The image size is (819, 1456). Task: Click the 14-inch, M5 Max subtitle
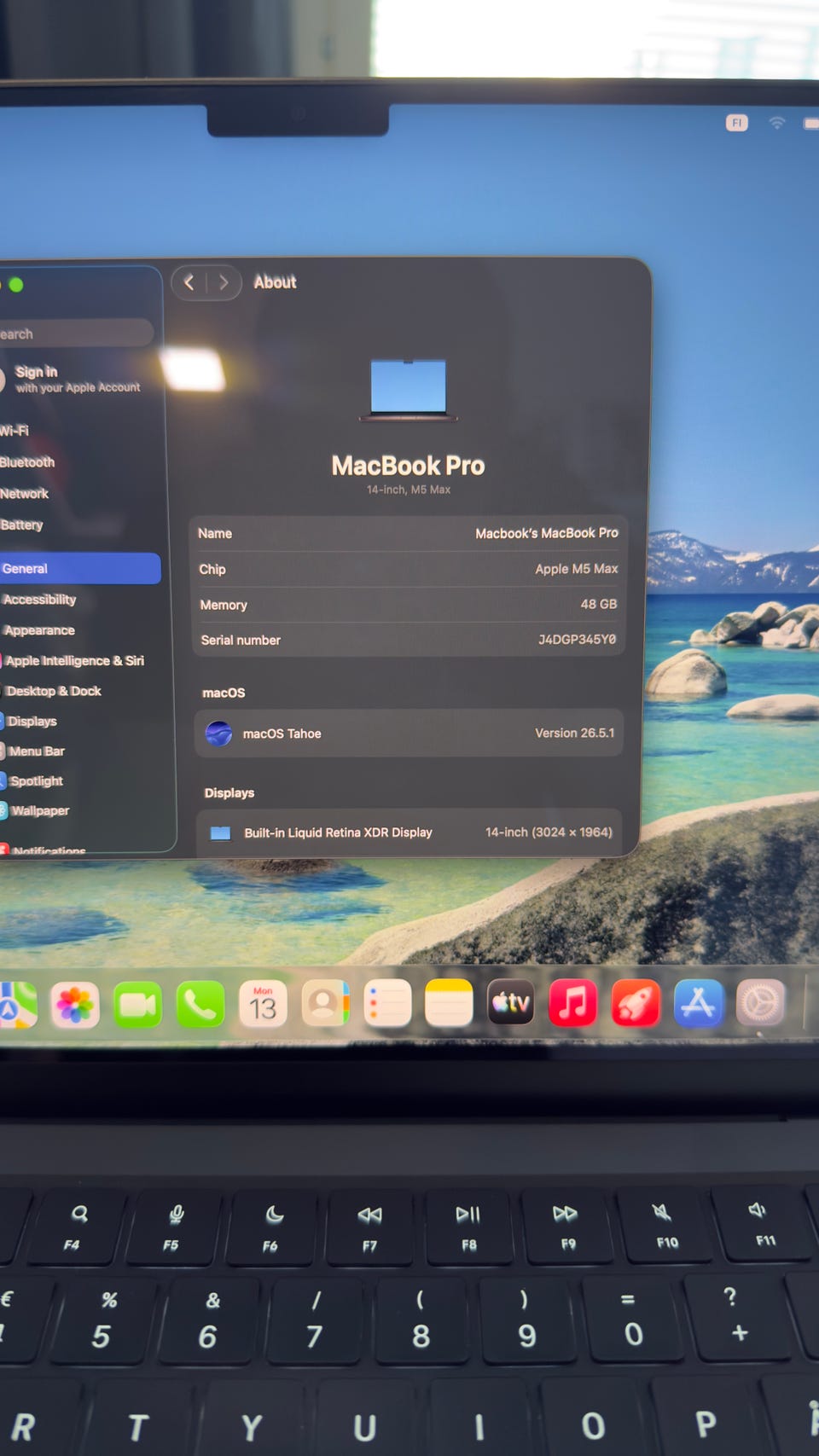[409, 490]
